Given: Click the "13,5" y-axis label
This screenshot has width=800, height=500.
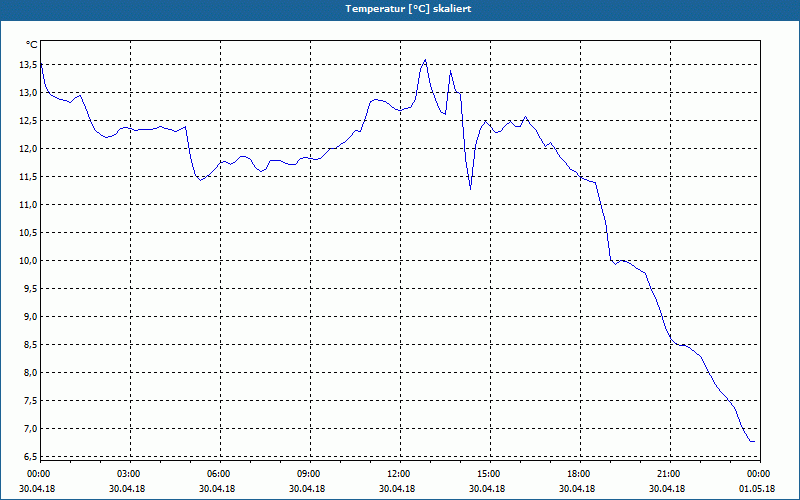Looking at the screenshot, I should coord(29,64).
